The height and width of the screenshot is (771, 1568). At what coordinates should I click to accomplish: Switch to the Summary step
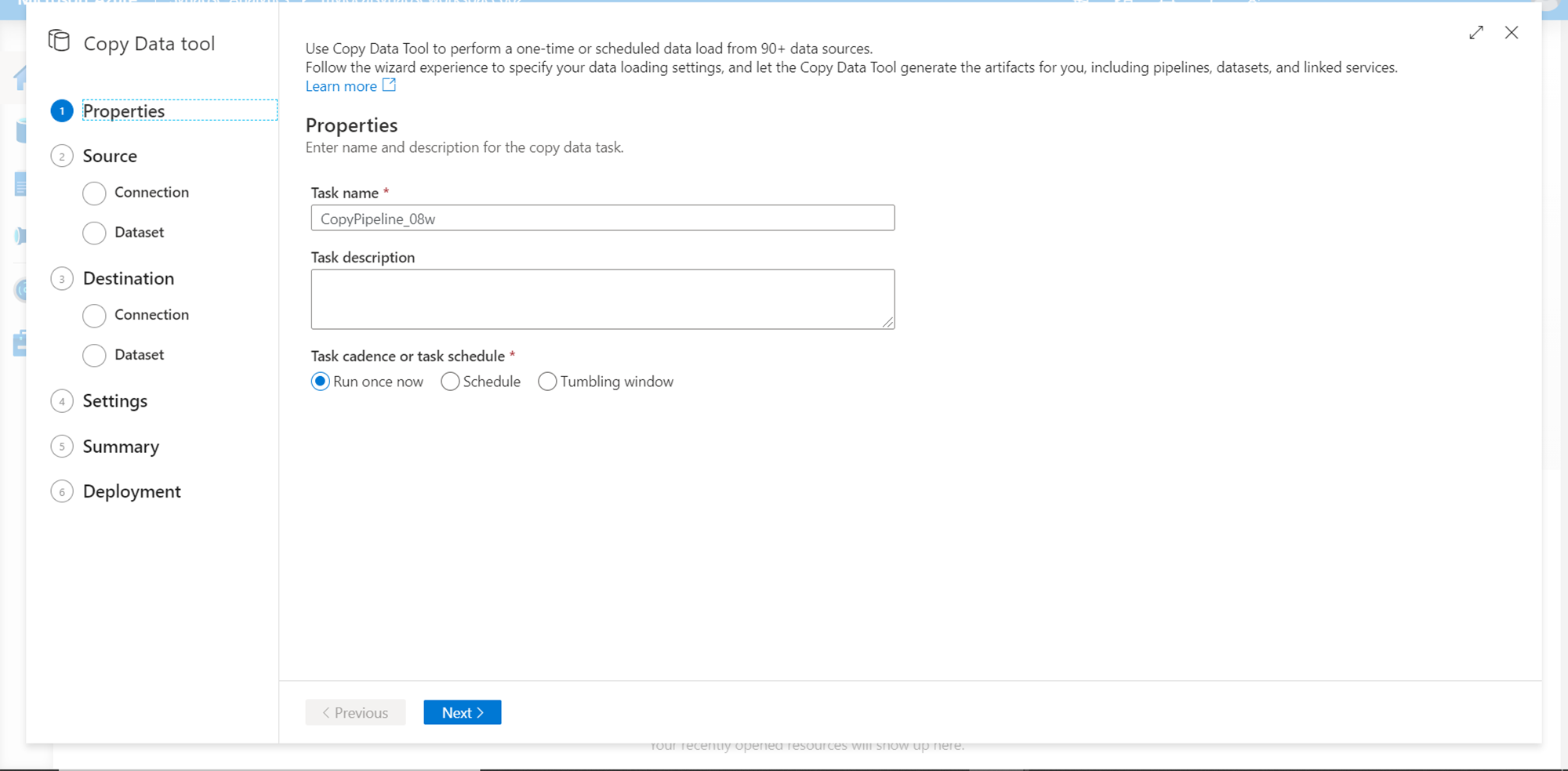pyautogui.click(x=121, y=447)
